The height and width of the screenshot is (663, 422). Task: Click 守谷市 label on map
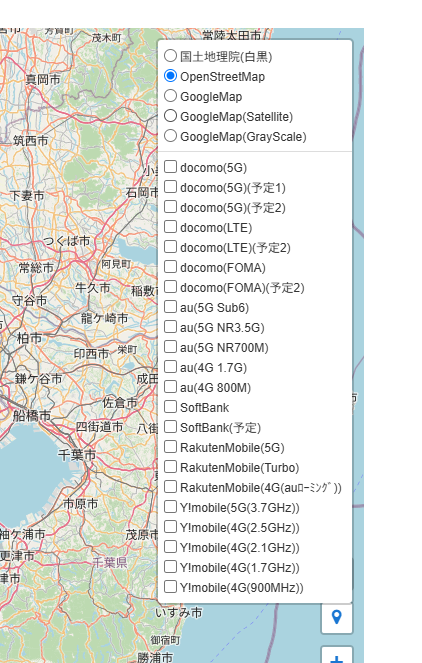click(x=30, y=301)
